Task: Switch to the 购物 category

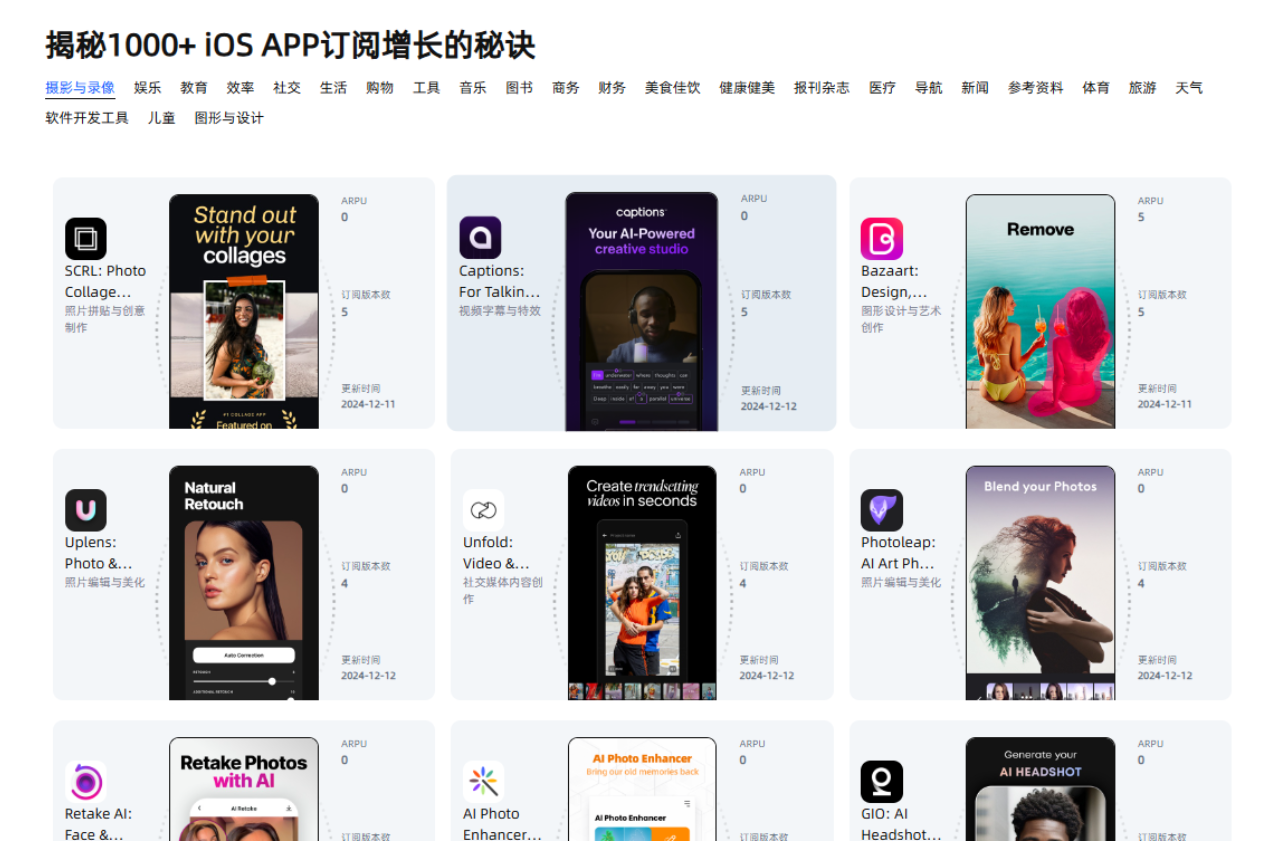Action: click(380, 88)
